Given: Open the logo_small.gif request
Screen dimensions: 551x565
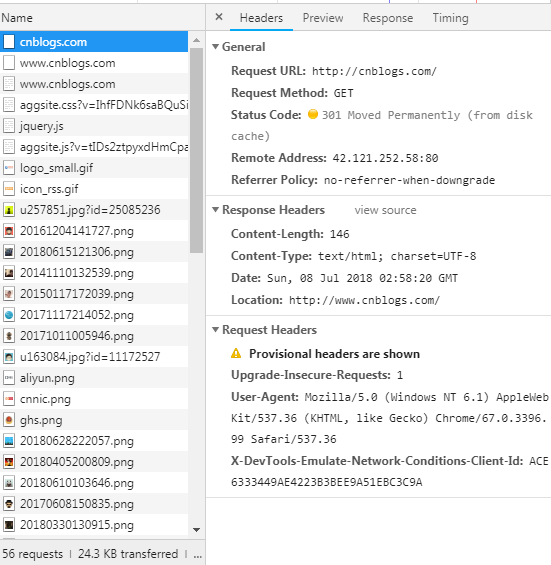Looking at the screenshot, I should pyautogui.click(x=94, y=168).
